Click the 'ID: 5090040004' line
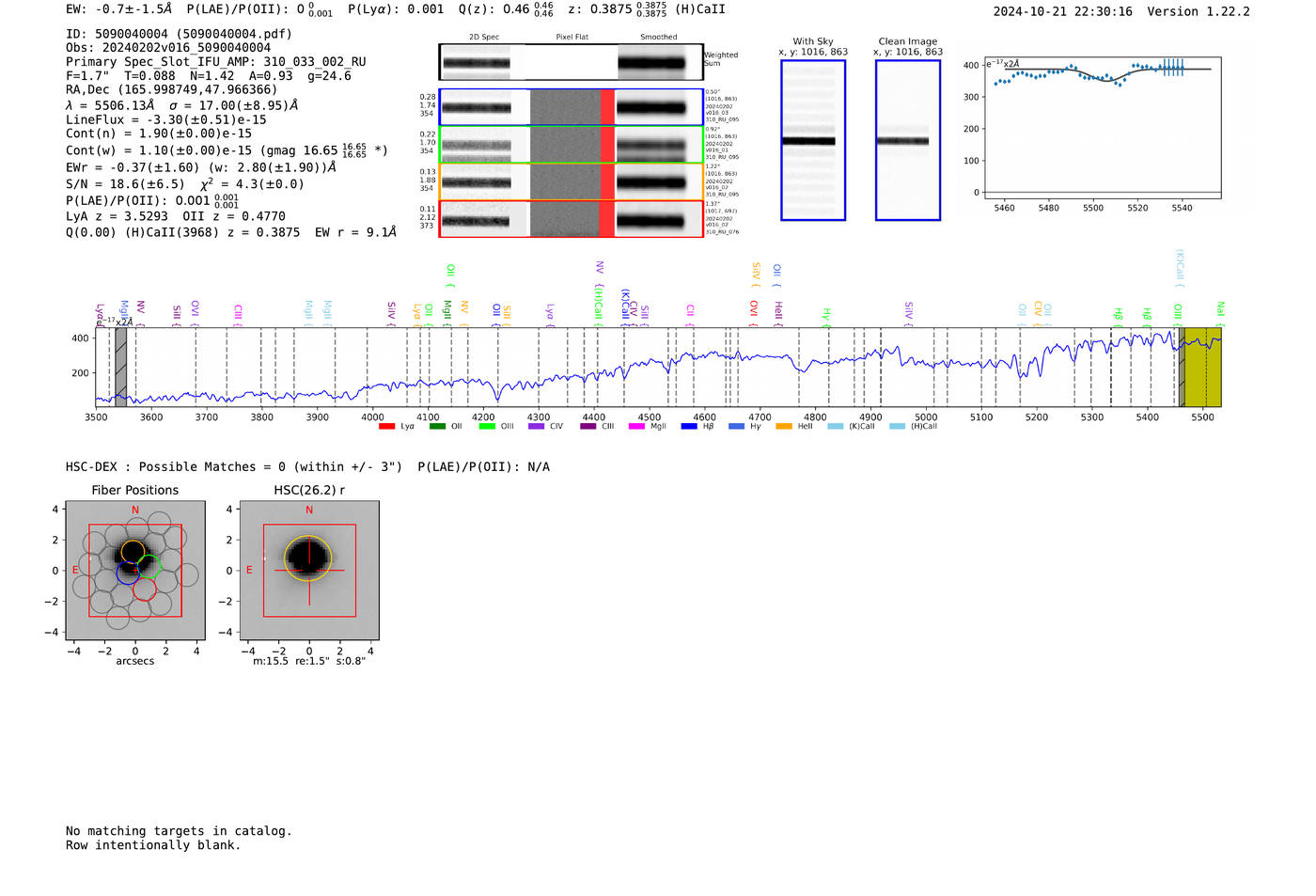1316x896 pixels. (179, 34)
